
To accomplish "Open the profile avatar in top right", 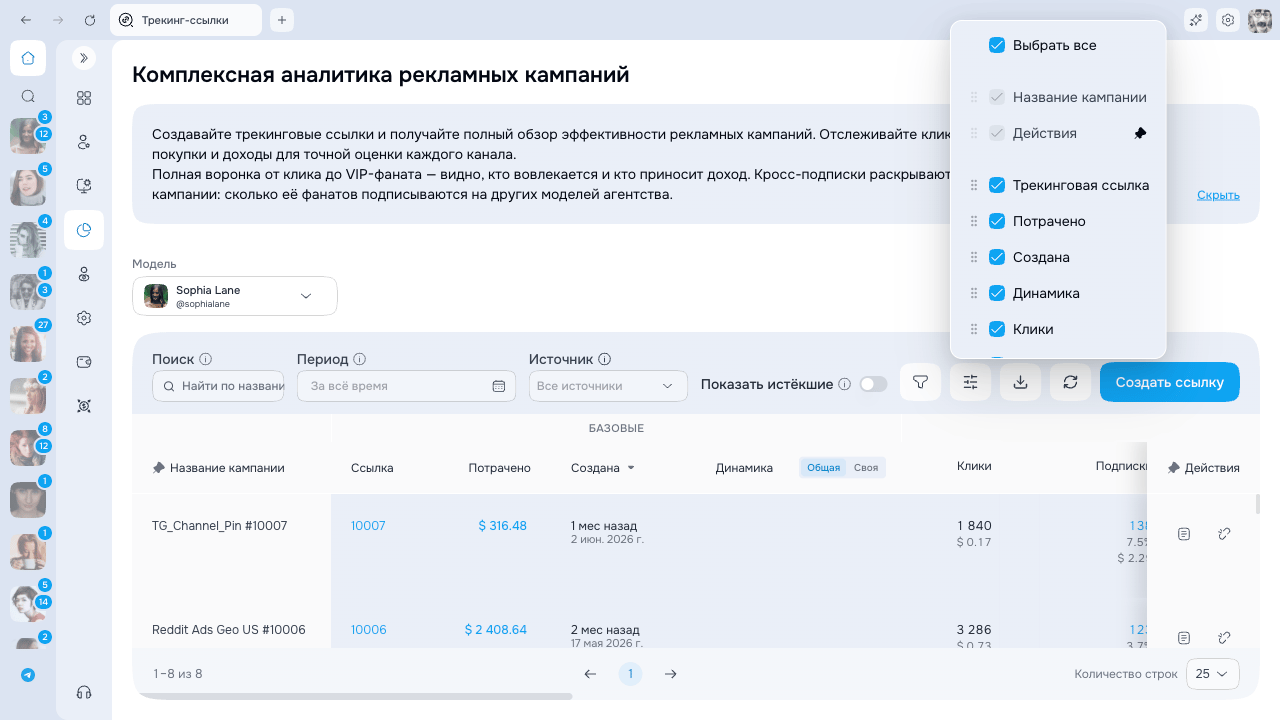I will pyautogui.click(x=1260, y=20).
